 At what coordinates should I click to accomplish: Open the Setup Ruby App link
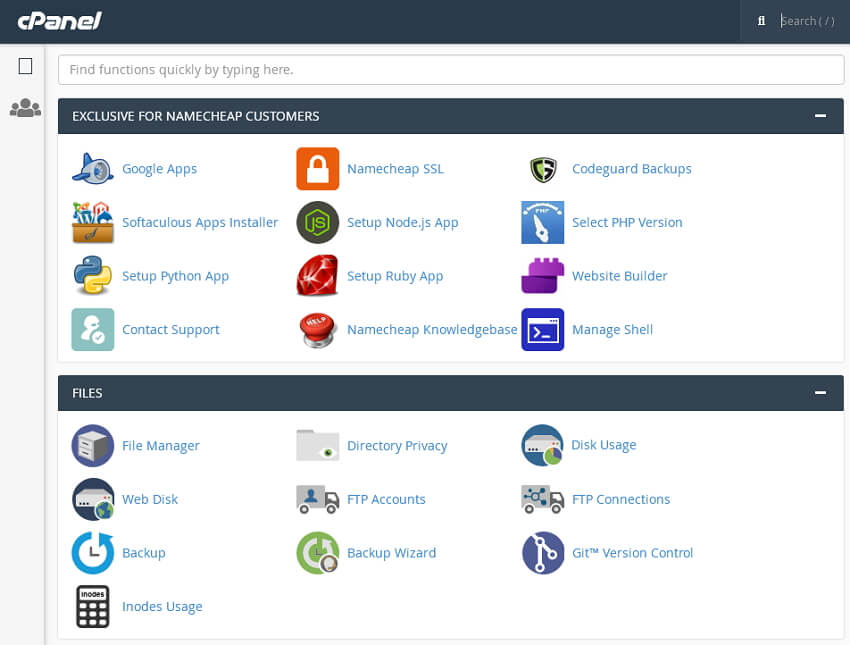[x=395, y=276]
